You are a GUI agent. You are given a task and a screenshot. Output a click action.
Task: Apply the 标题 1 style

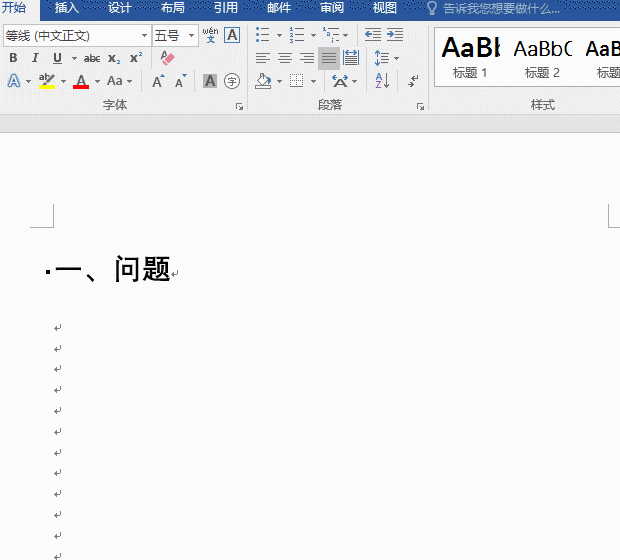tap(470, 56)
